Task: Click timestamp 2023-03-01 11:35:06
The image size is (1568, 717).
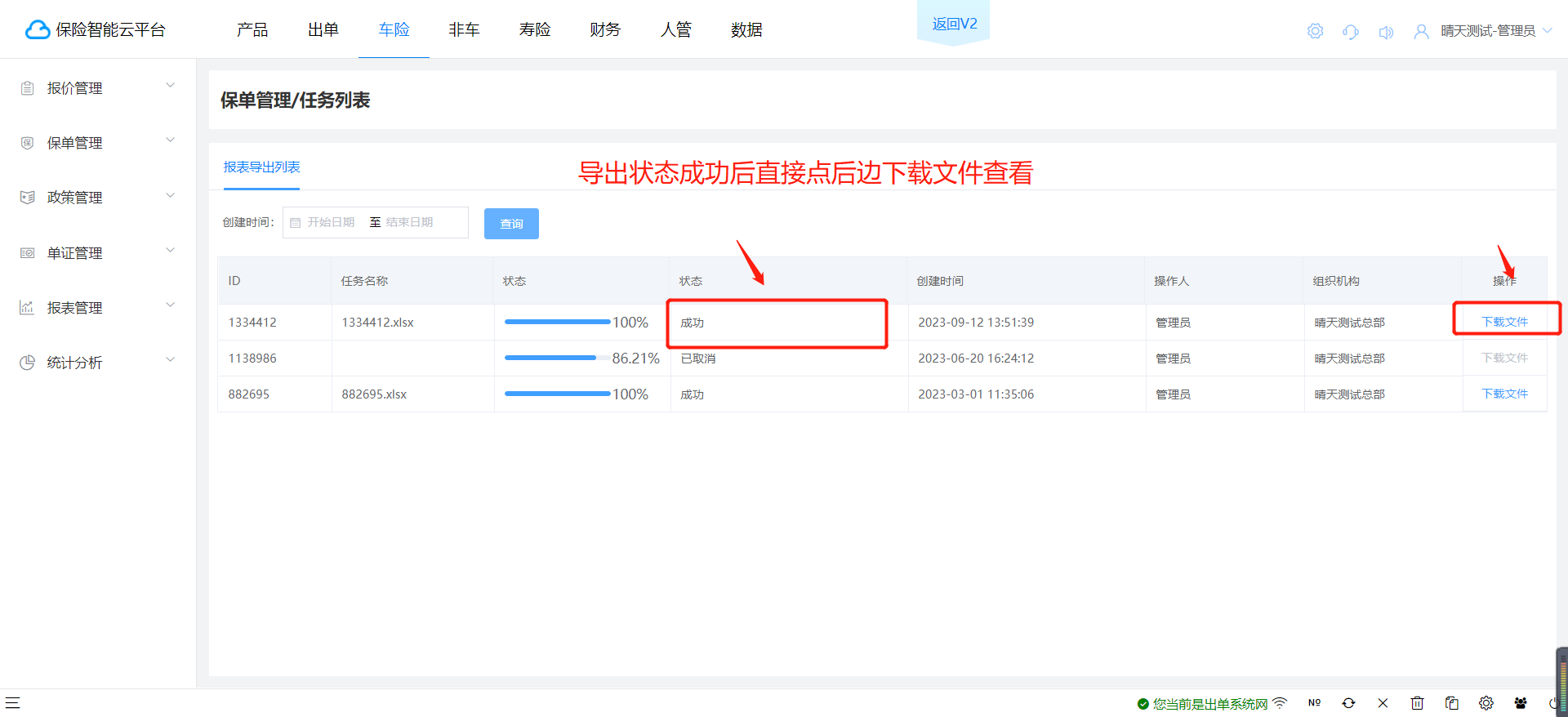Action: coord(976,394)
